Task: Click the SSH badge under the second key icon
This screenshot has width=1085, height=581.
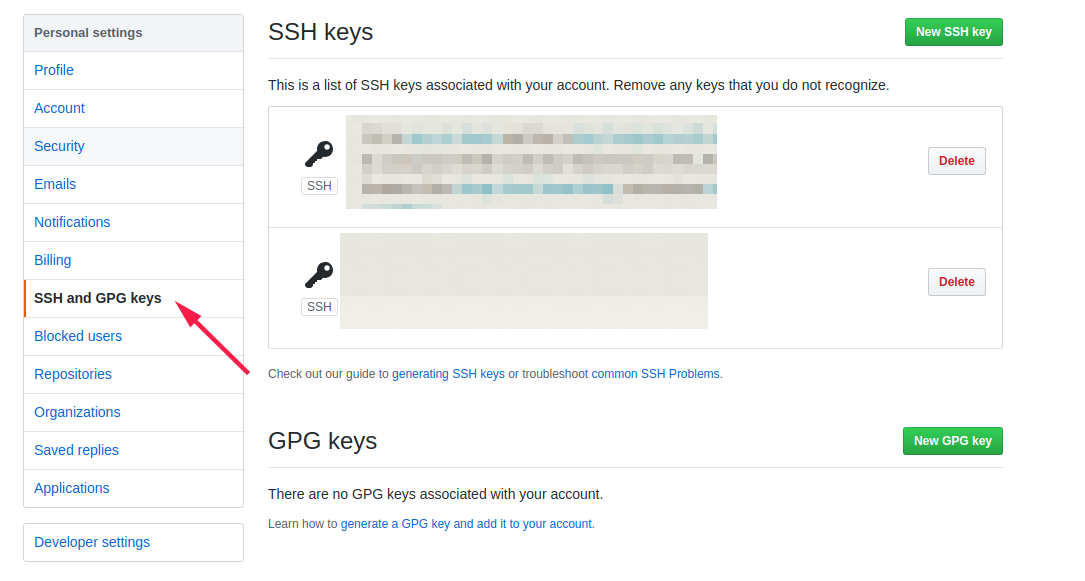Action: (x=318, y=306)
